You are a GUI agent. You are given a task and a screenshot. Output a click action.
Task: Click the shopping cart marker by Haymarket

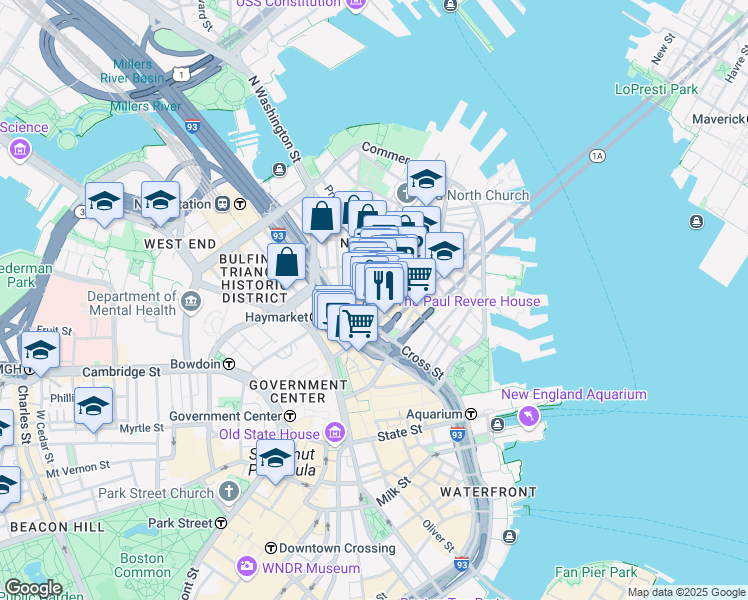(x=358, y=324)
